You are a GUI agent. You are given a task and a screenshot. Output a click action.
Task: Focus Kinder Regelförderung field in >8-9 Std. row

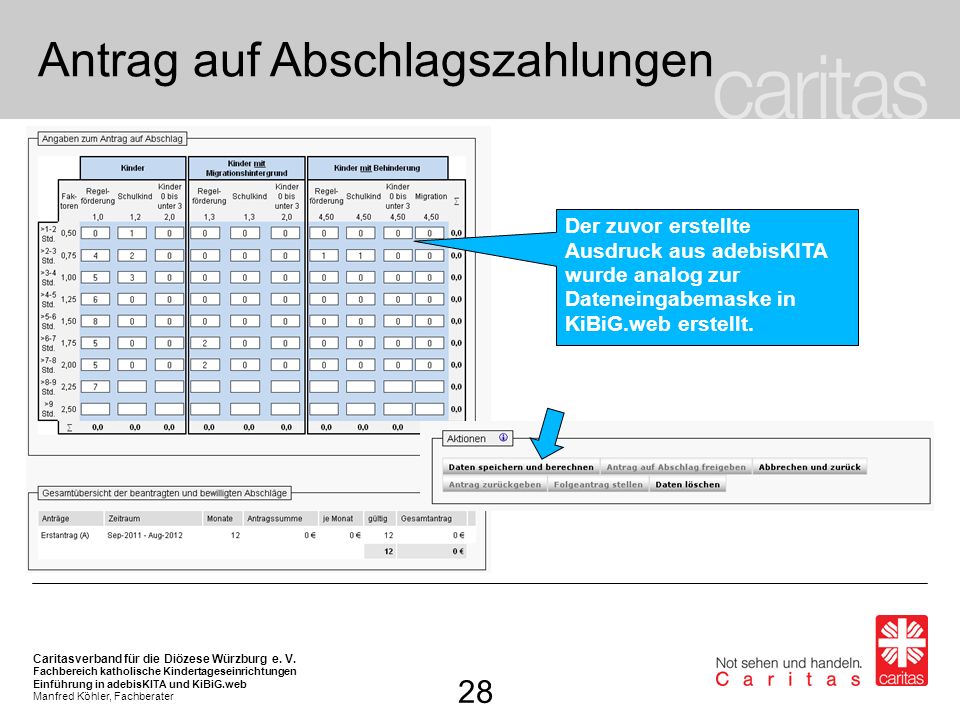[96, 387]
